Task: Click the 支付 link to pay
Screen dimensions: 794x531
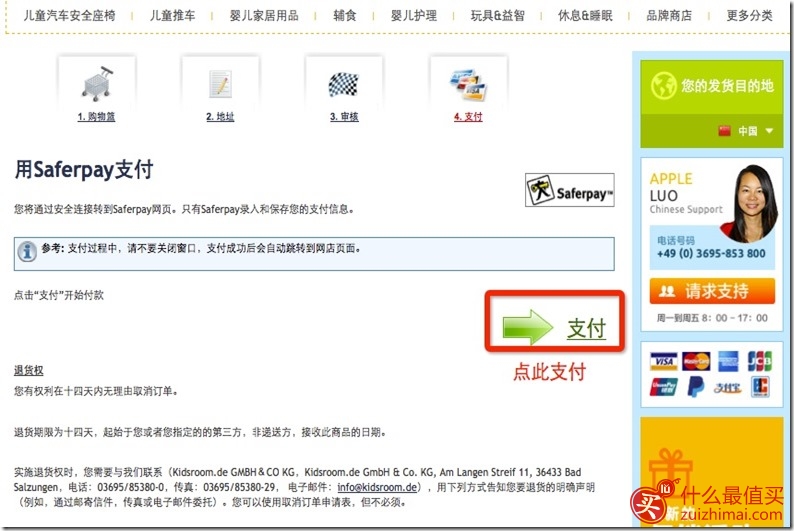Action: (x=586, y=329)
